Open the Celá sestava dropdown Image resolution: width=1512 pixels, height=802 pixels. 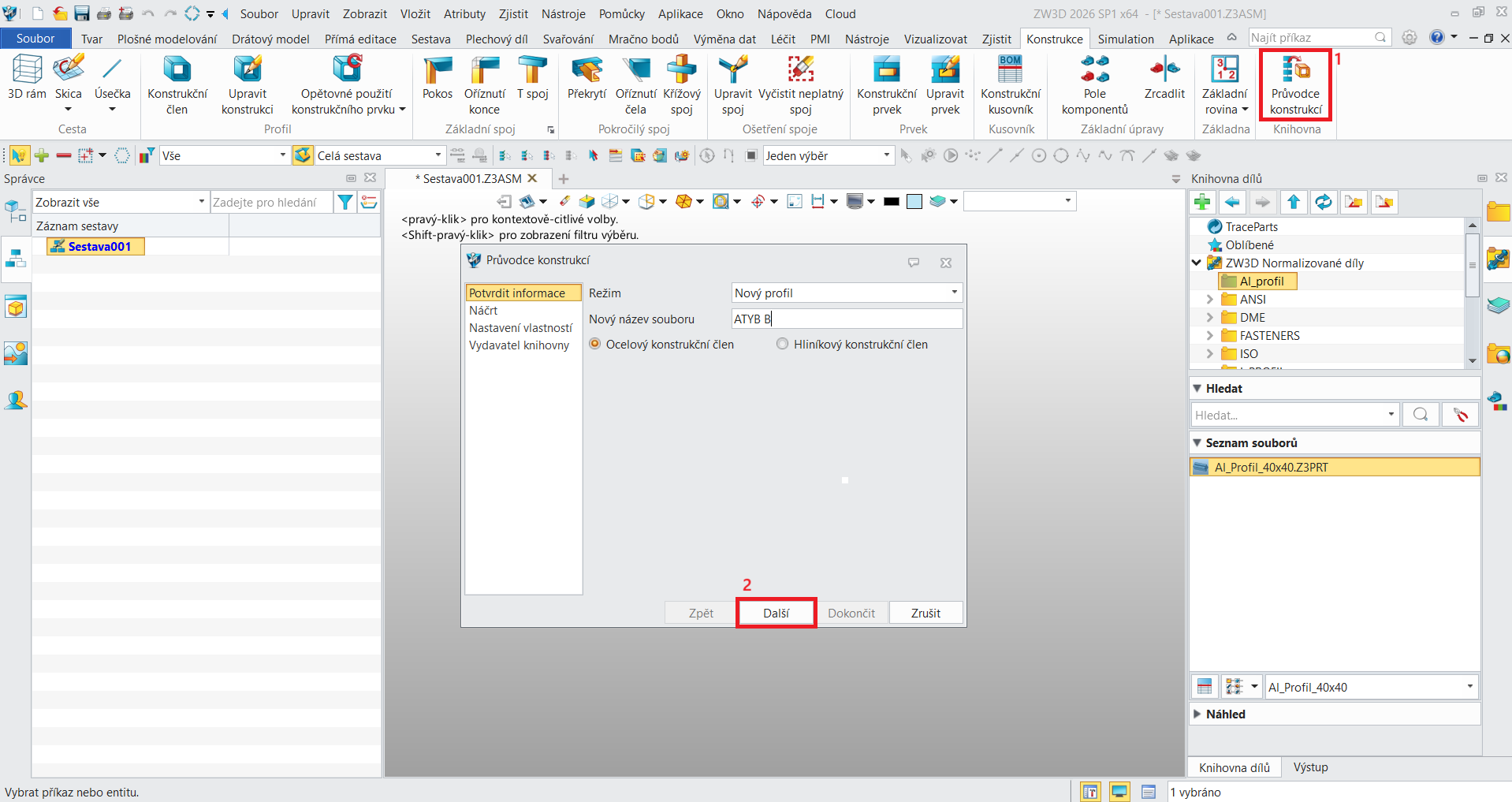point(379,155)
